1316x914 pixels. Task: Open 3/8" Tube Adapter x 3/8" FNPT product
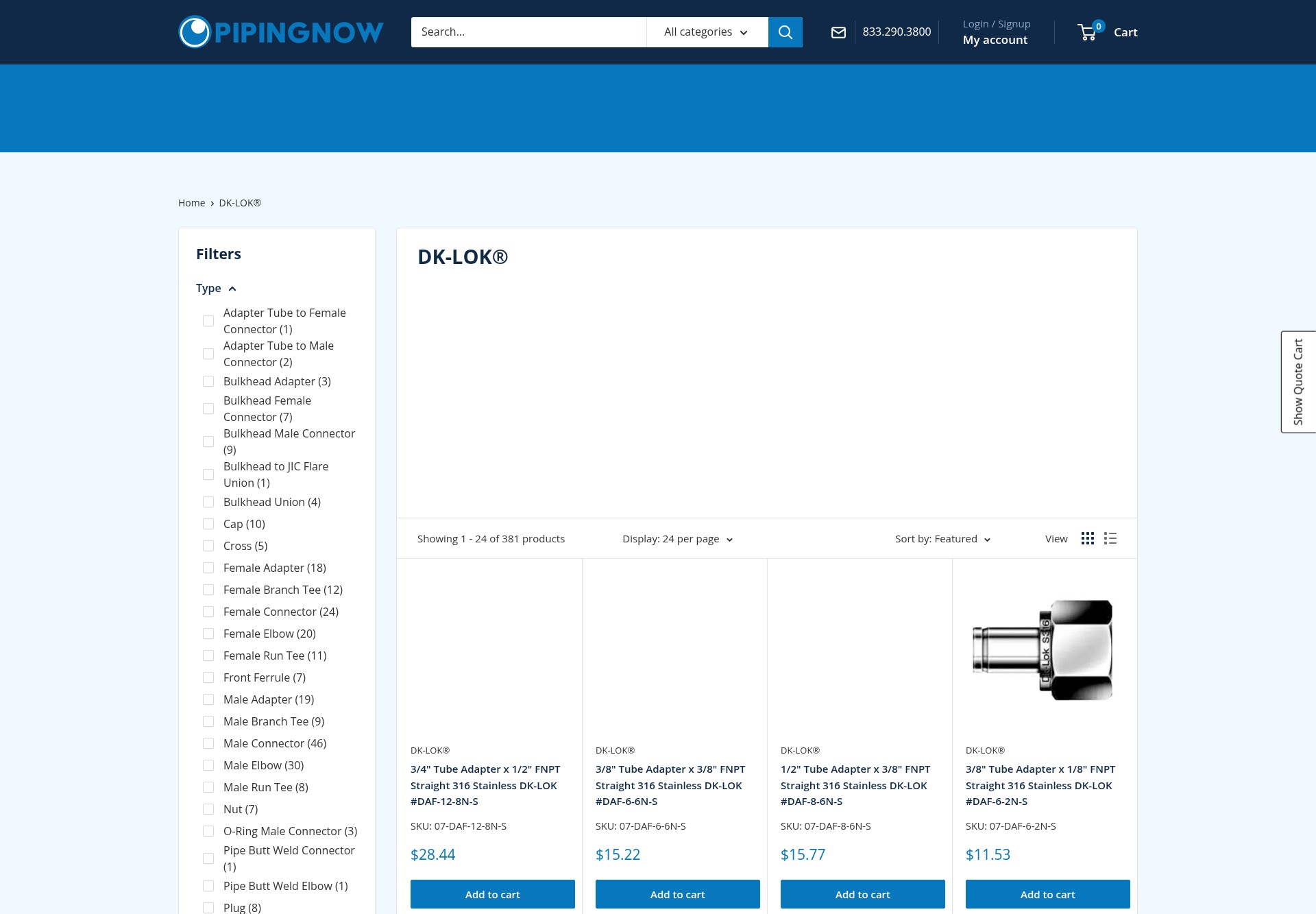670,786
